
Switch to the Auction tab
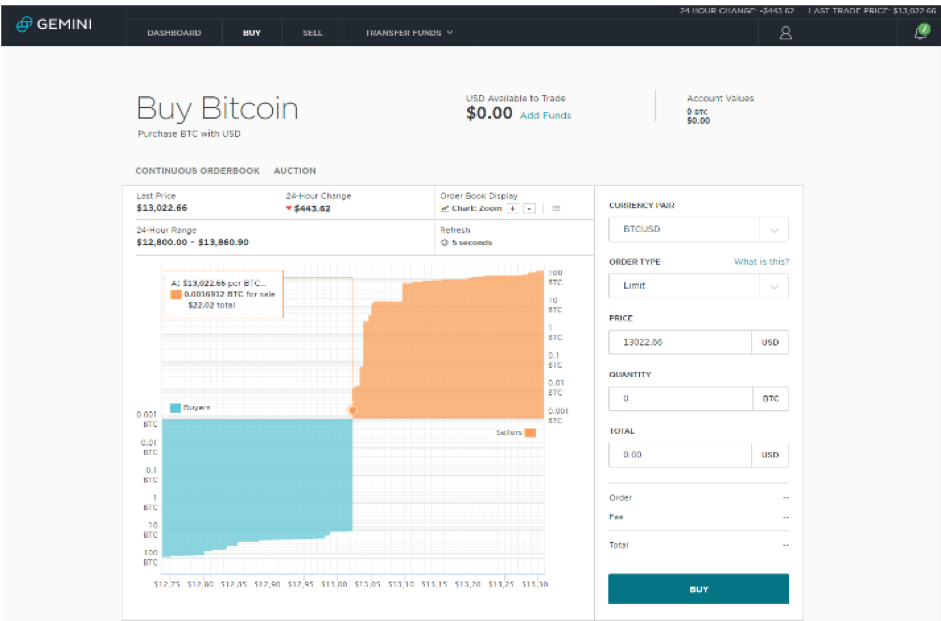295,171
